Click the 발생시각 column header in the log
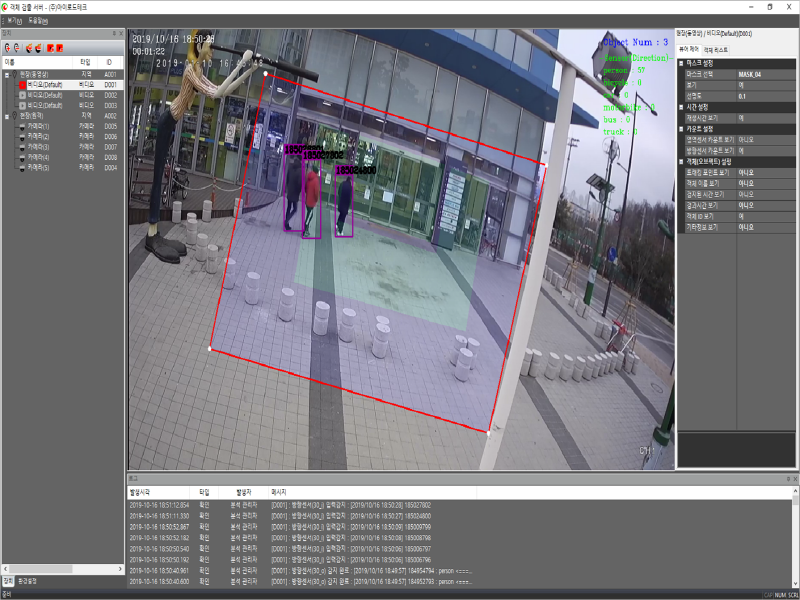This screenshot has width=800, height=600. (140, 493)
